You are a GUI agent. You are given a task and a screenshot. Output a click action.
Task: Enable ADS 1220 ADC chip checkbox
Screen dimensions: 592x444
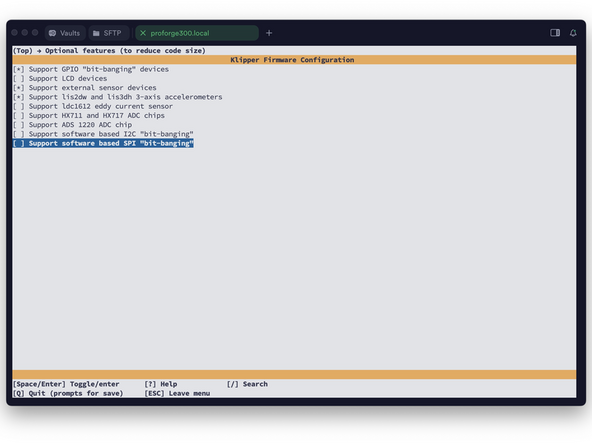point(18,125)
